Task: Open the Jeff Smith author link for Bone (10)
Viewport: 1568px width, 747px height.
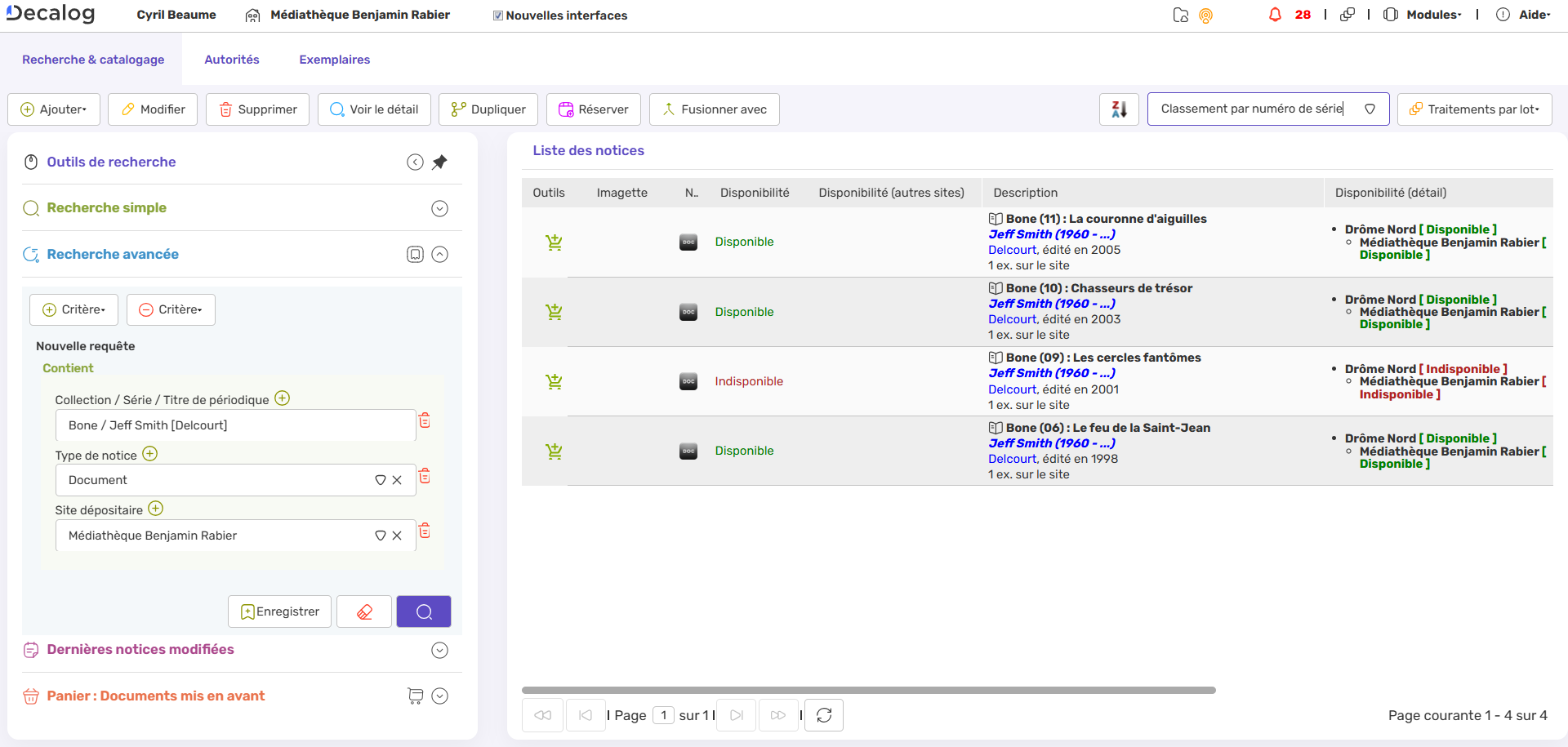Action: (1051, 304)
